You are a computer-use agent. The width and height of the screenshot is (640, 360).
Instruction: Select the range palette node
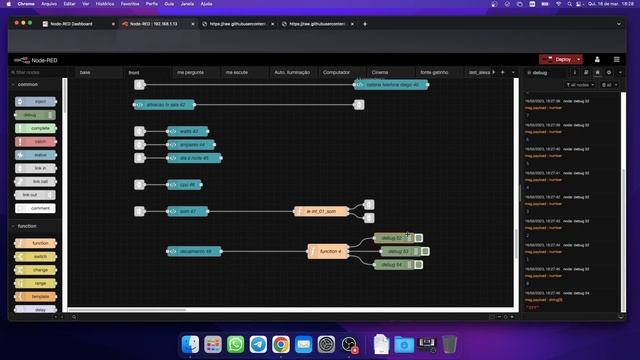click(36, 283)
